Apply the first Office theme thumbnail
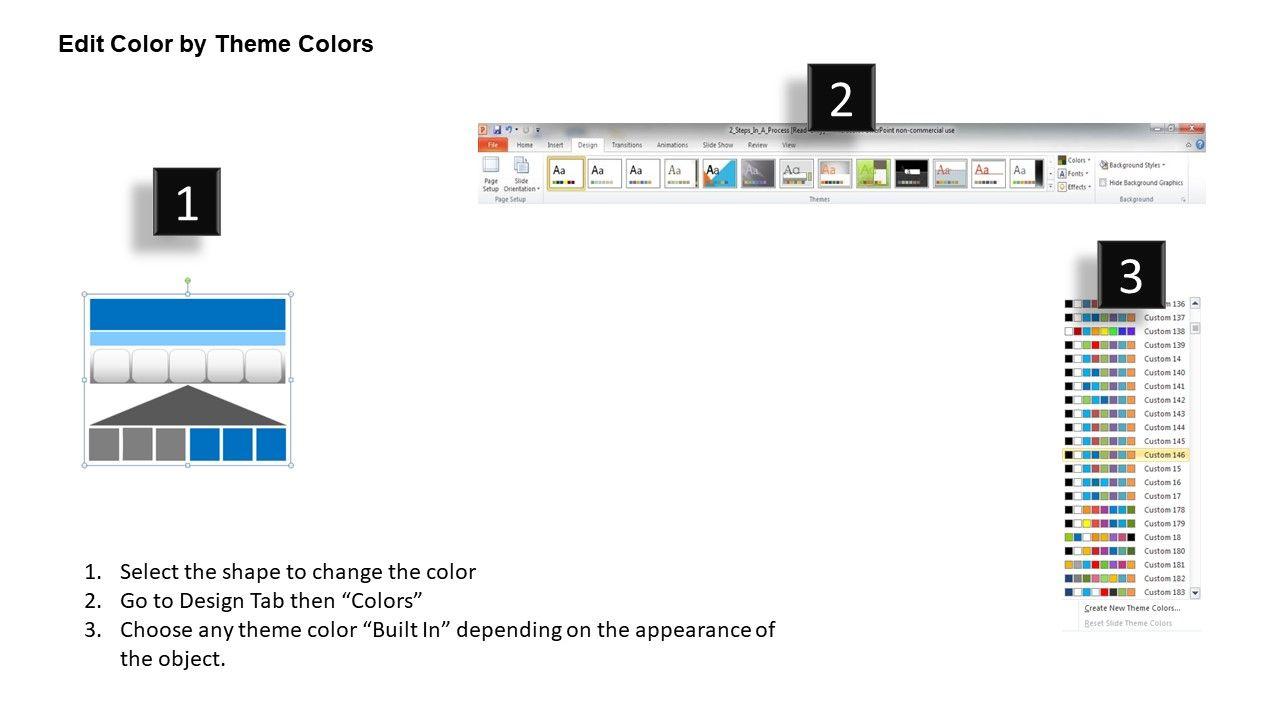The height and width of the screenshot is (720, 1280). (x=566, y=173)
